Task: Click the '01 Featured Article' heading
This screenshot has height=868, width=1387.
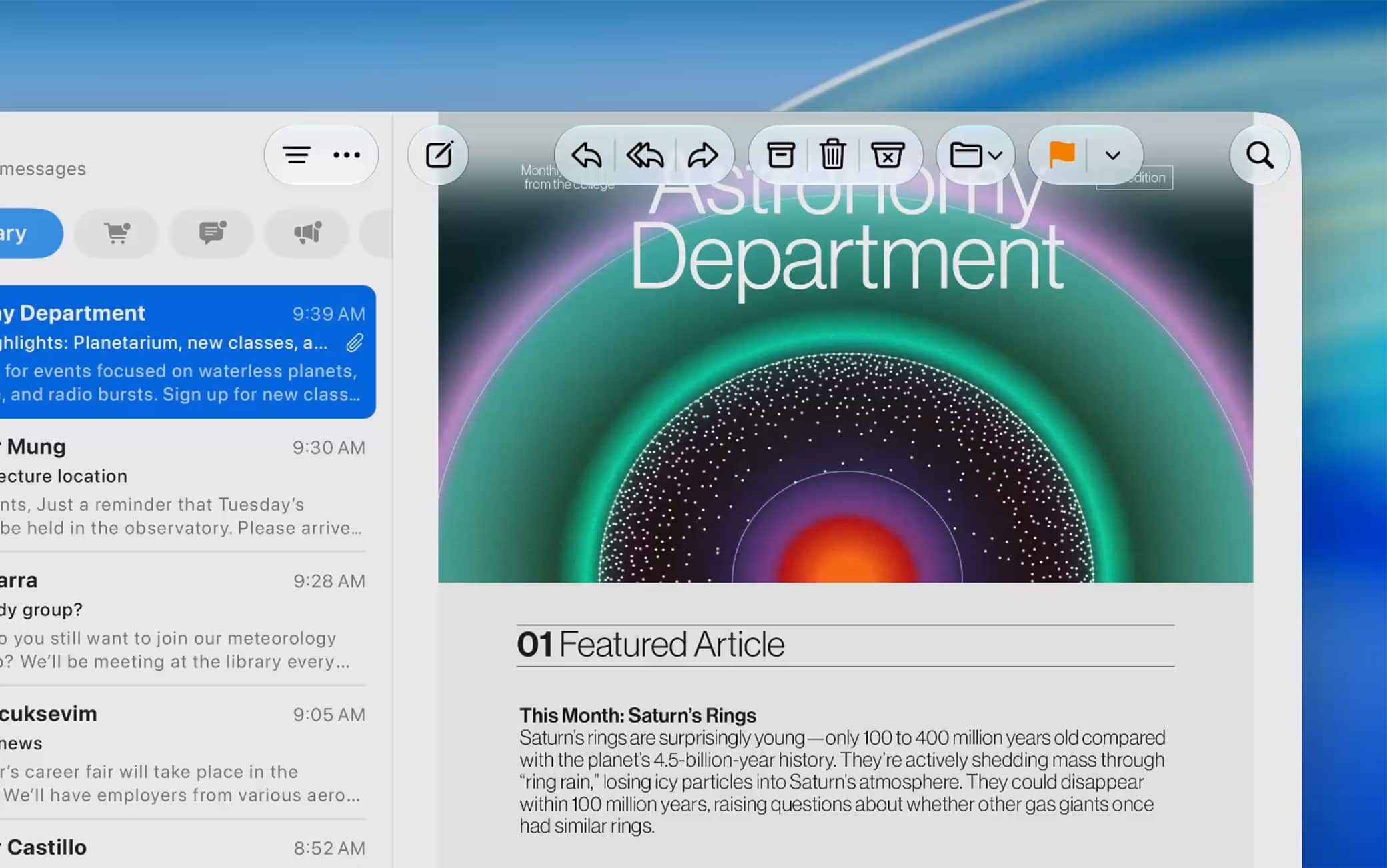Action: point(651,644)
